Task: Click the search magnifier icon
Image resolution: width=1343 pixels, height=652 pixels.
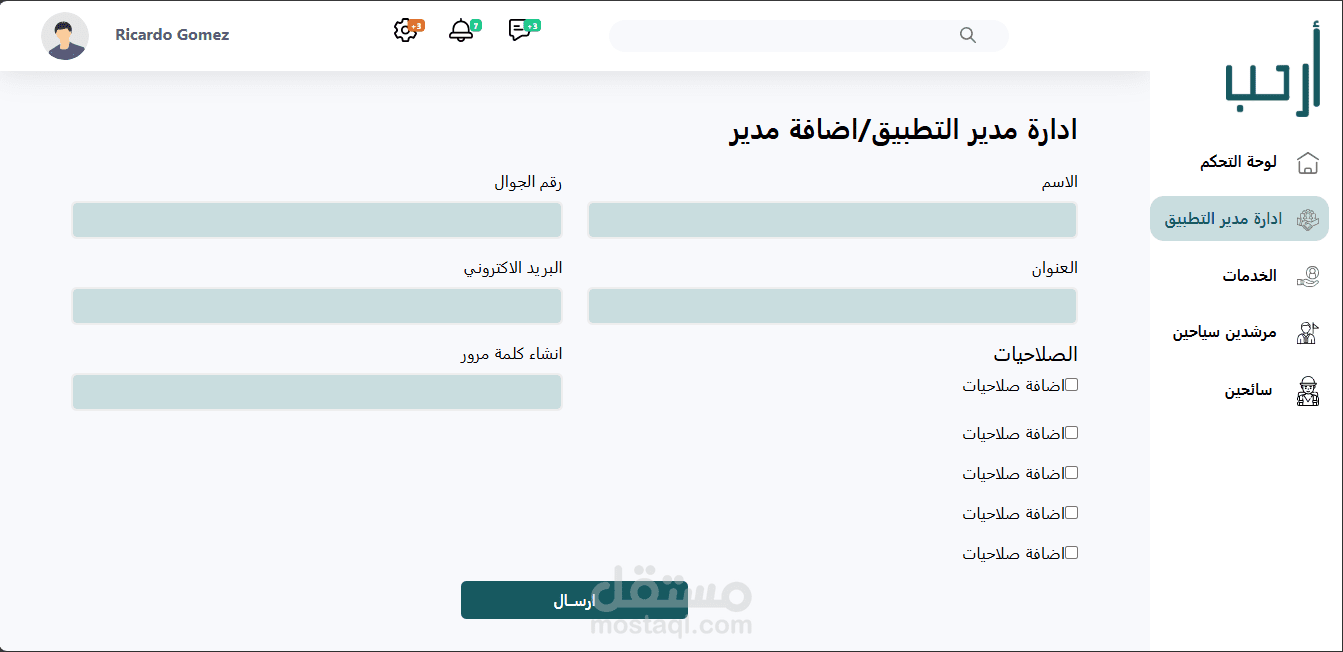Action: pos(967,35)
